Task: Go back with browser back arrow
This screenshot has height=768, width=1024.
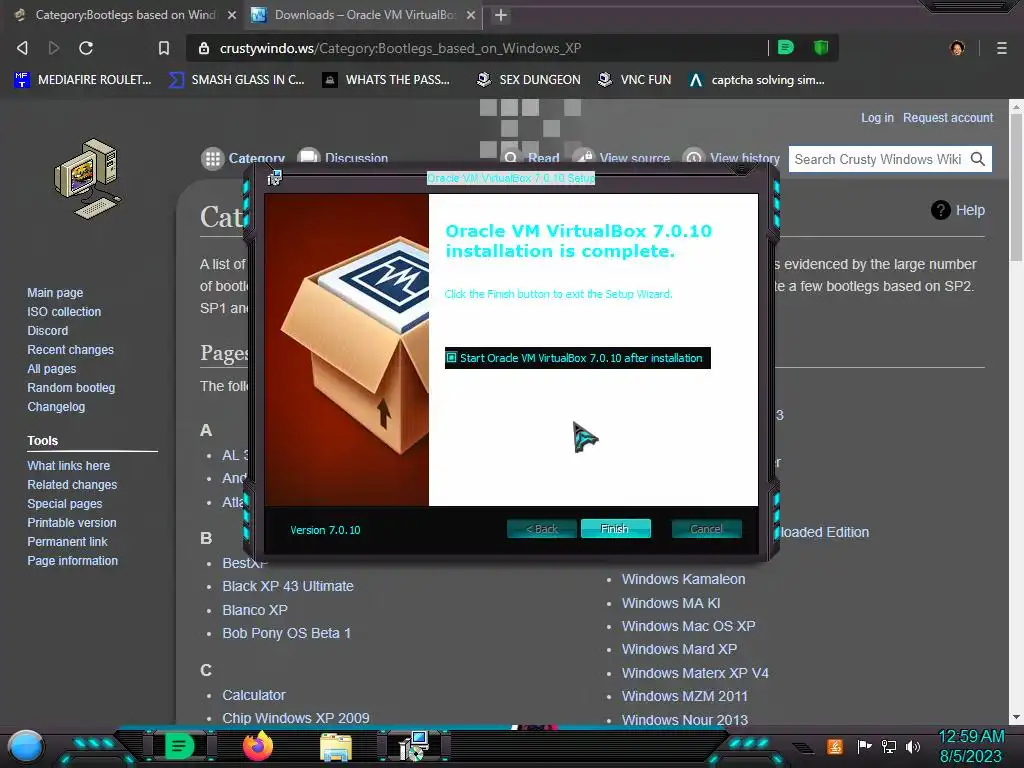Action: (22, 48)
